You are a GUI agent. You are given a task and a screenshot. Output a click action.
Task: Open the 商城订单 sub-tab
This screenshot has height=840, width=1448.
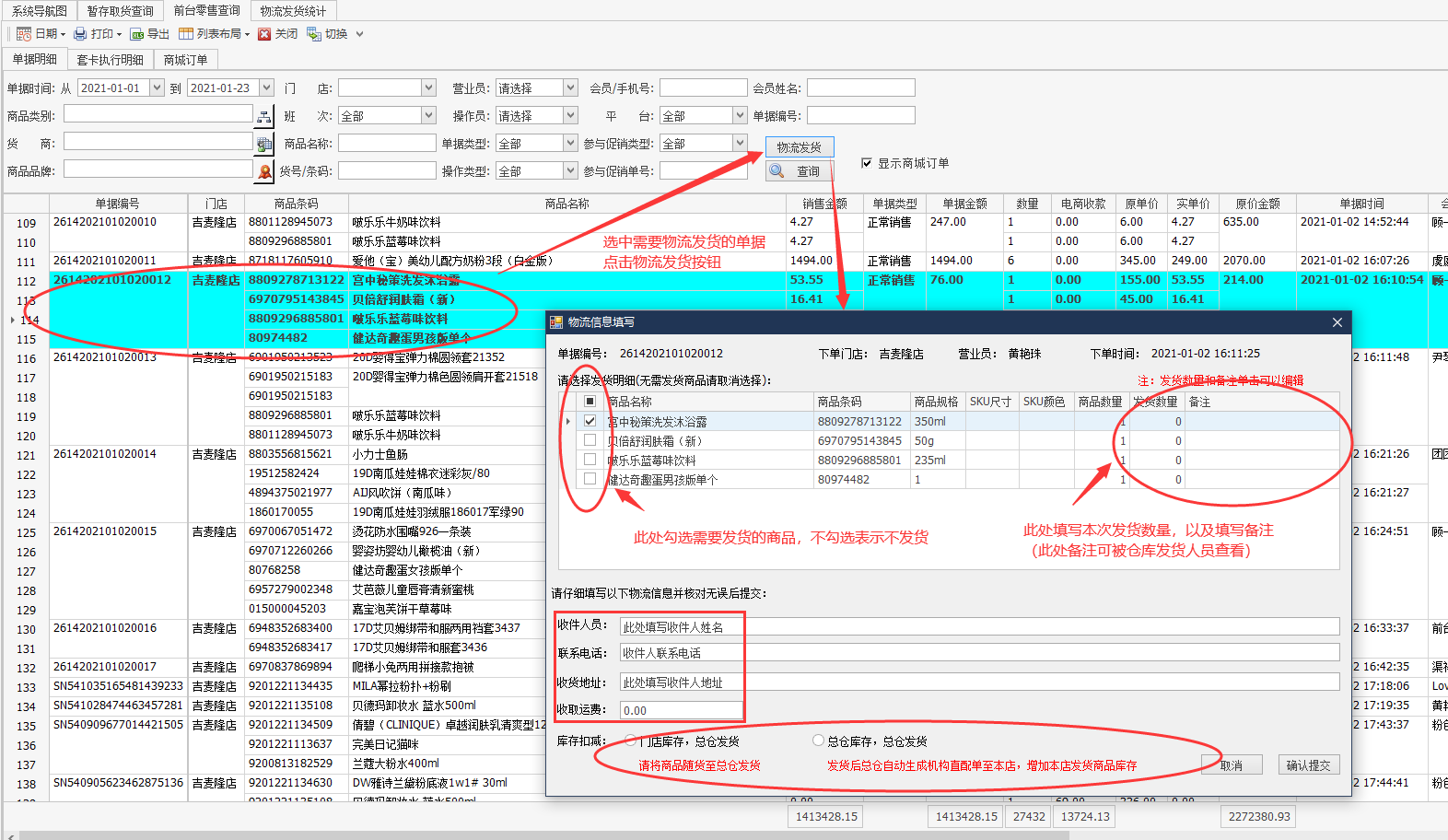pos(185,60)
